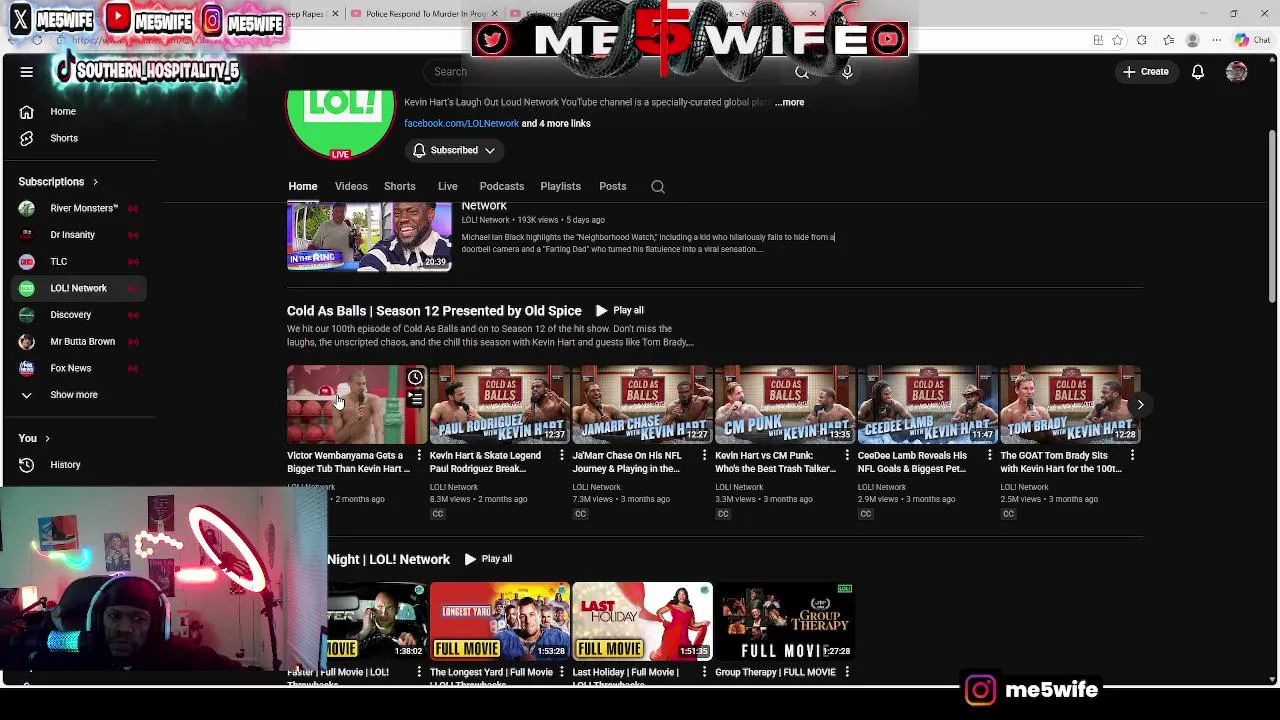
Task: Toggle CC badge on CeeDee Lamb video
Action: click(x=866, y=514)
